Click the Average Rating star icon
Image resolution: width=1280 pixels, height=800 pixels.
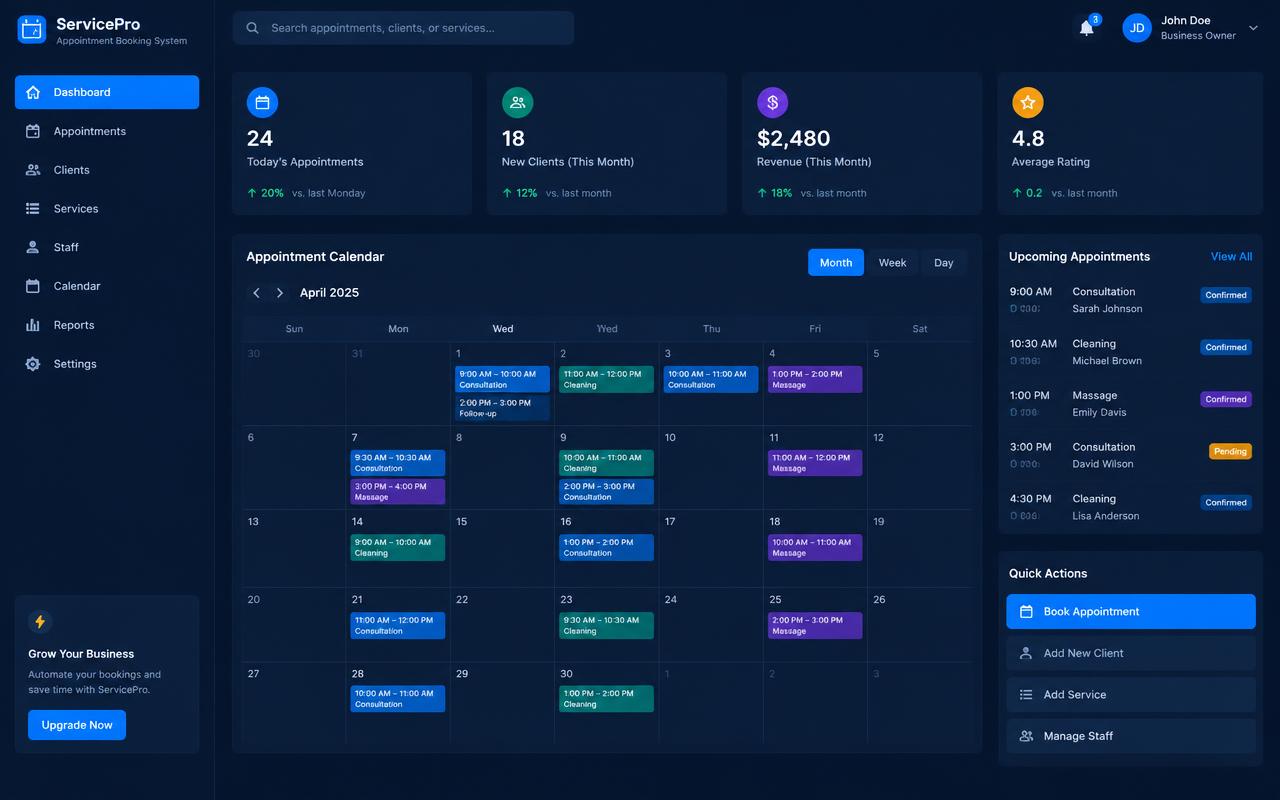[x=1028, y=102]
